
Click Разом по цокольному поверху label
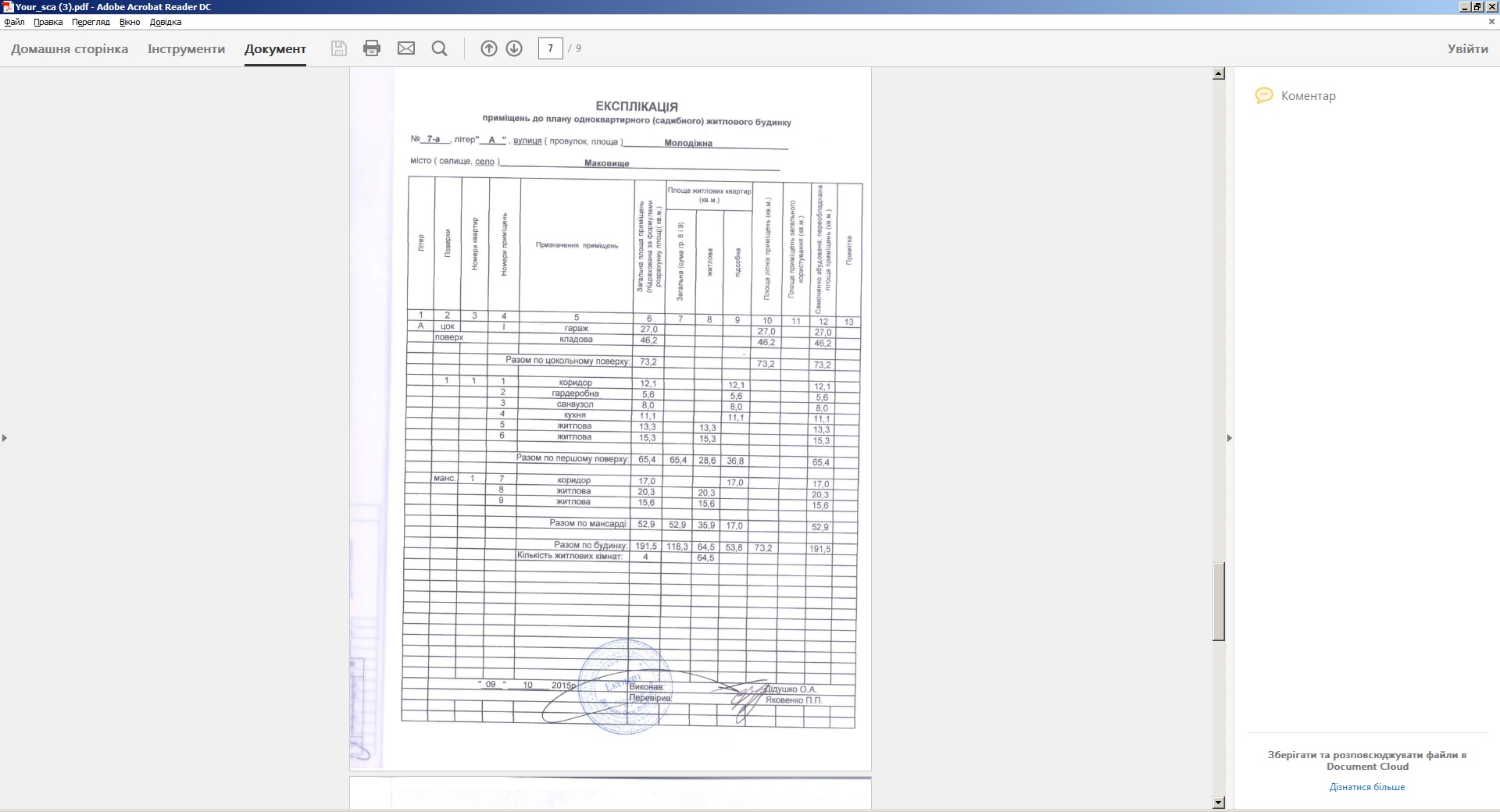567,361
